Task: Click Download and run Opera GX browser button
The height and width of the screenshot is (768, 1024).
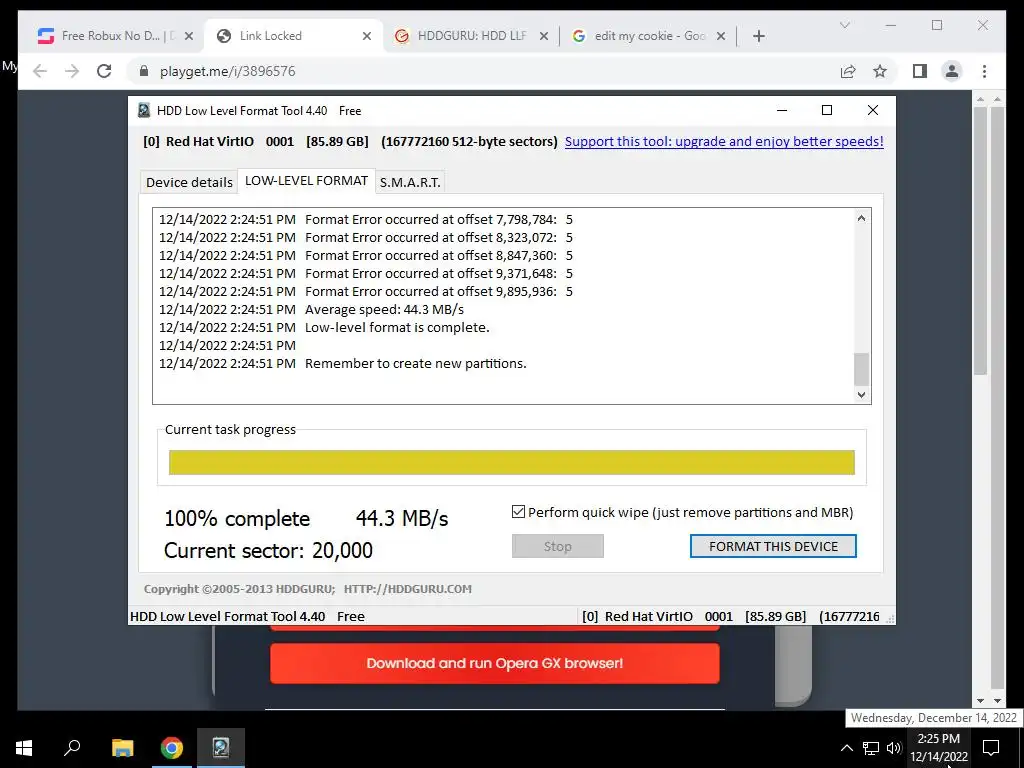Action: [x=495, y=664]
